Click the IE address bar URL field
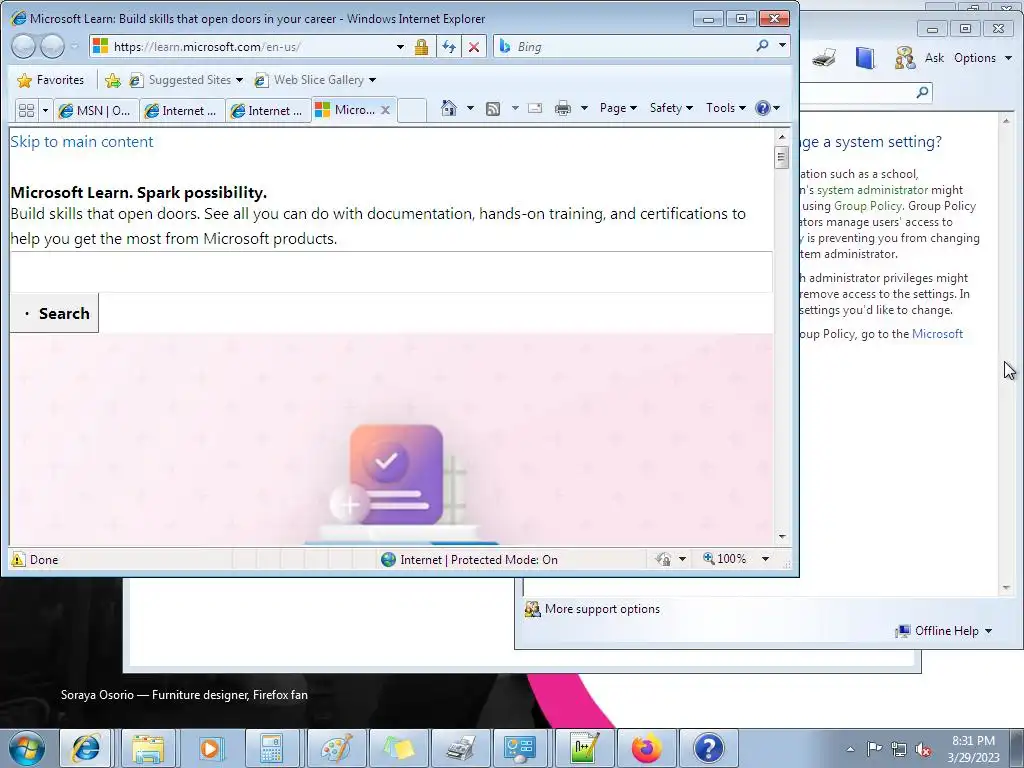1024x768 pixels. (x=251, y=47)
